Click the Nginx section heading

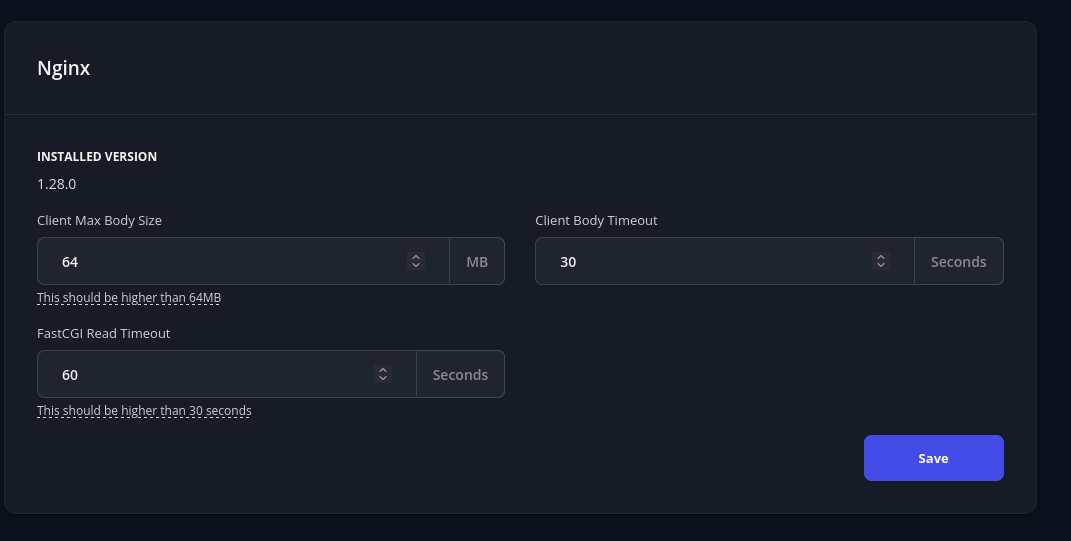(64, 69)
